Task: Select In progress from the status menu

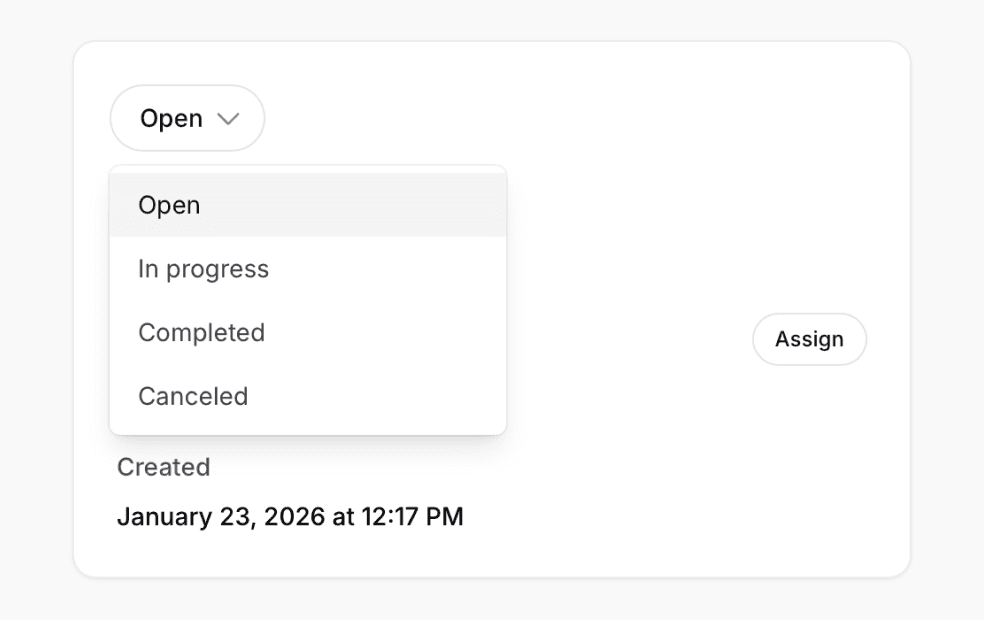Action: pyautogui.click(x=203, y=268)
